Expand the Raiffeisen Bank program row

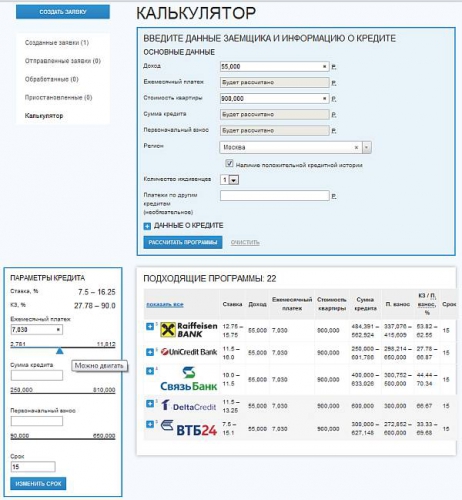pyautogui.click(x=150, y=326)
